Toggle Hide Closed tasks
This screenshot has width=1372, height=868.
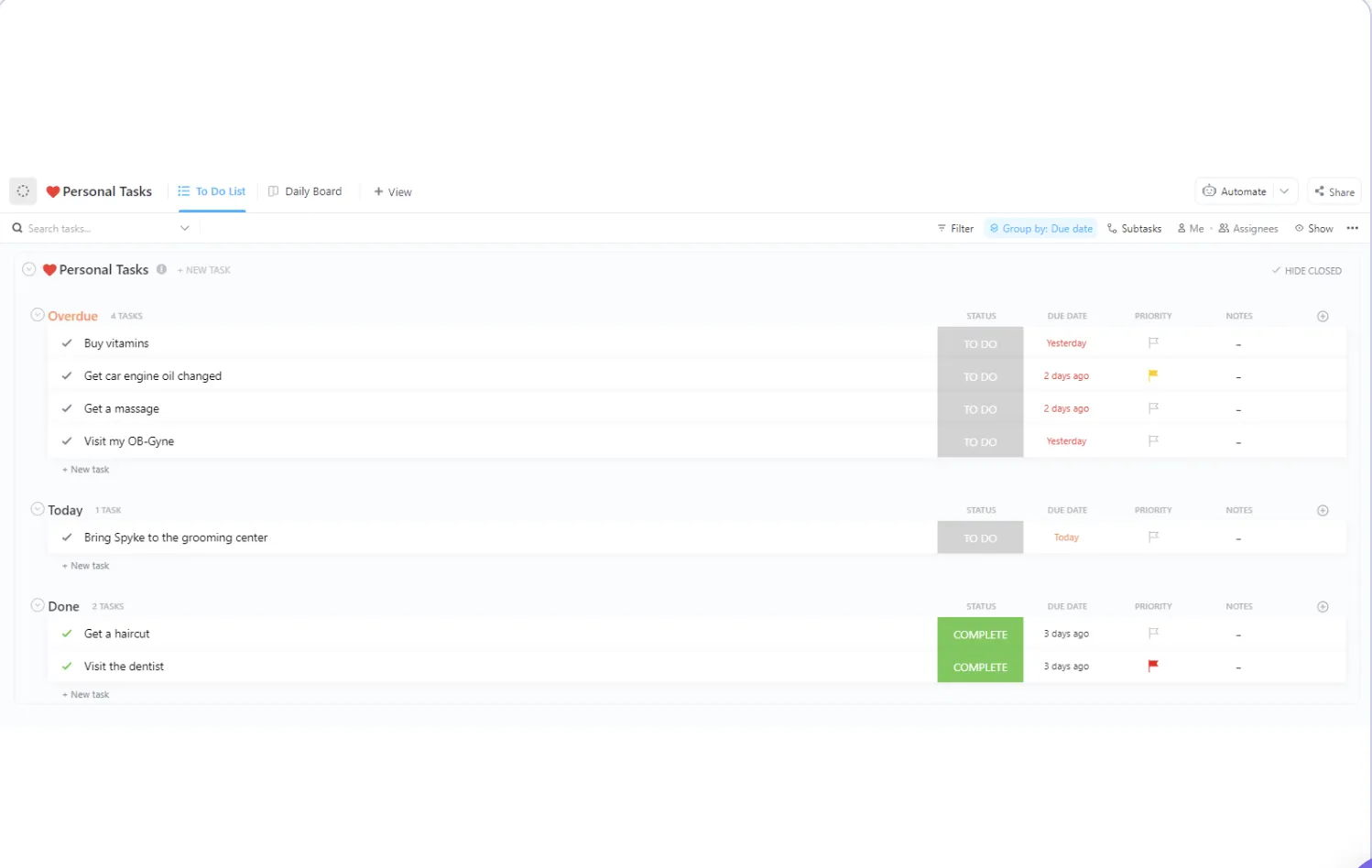point(1306,270)
